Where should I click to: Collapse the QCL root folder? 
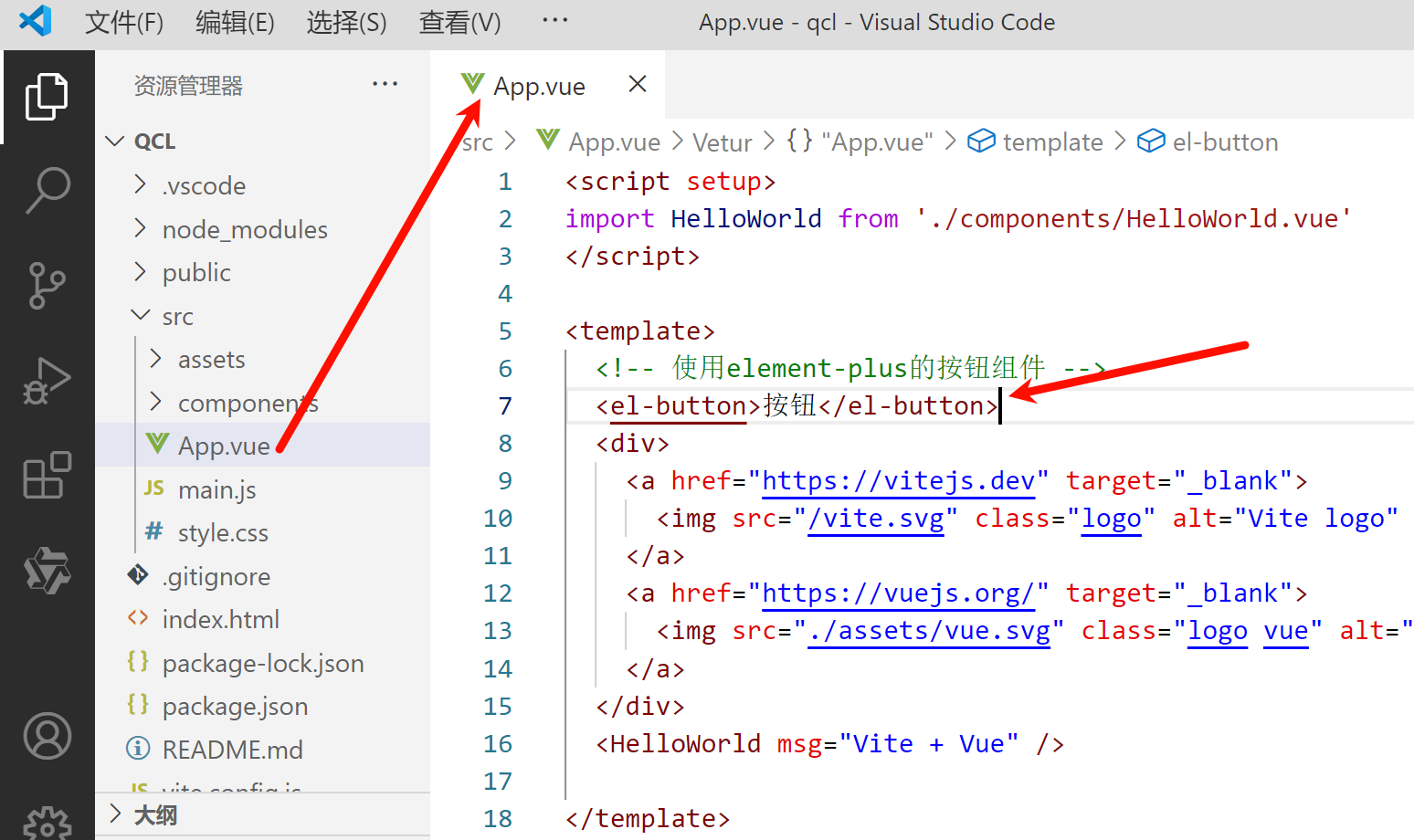click(114, 141)
